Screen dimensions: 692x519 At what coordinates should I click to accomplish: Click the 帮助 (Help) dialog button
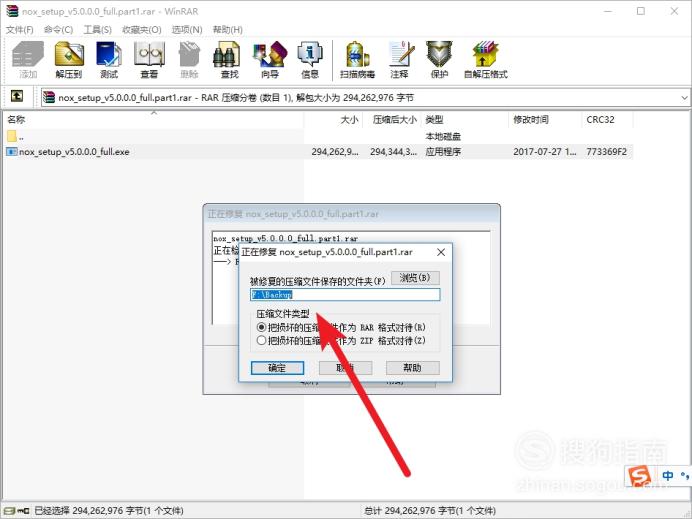pos(412,368)
